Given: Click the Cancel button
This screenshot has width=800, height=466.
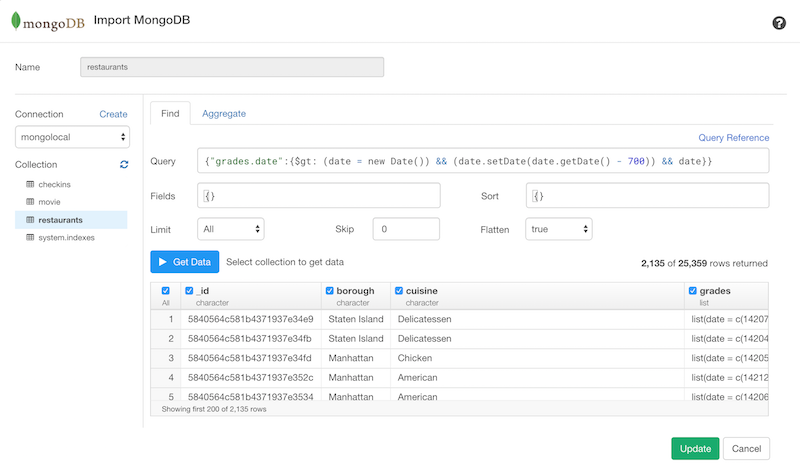Looking at the screenshot, I should (x=746, y=449).
